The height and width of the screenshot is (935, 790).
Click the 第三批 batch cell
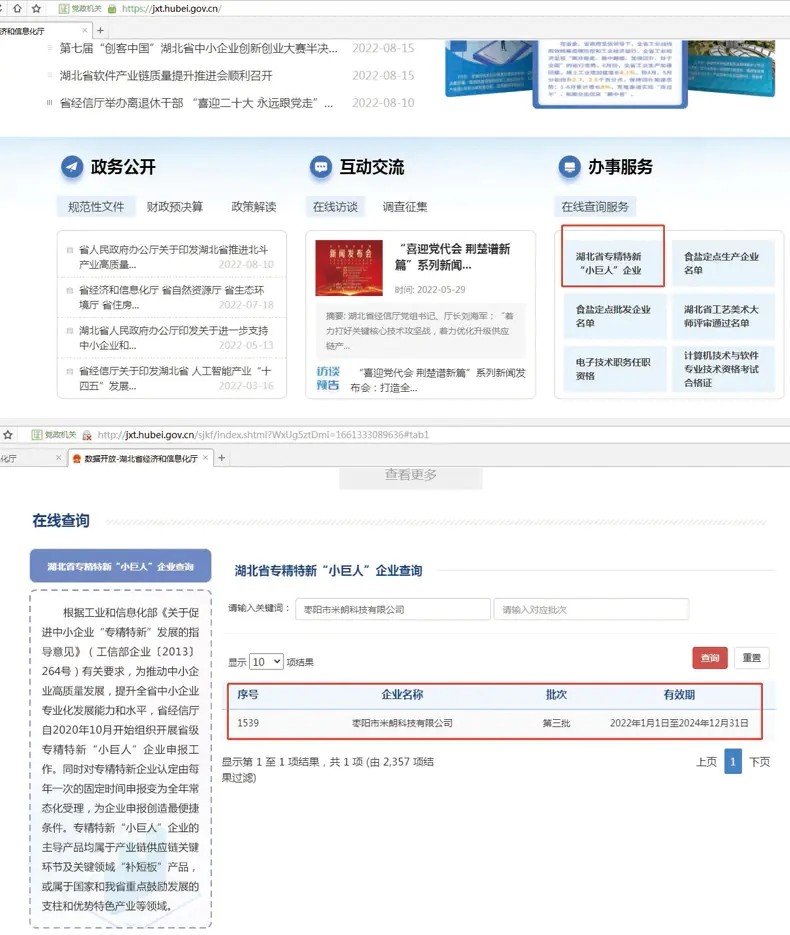tap(556, 723)
